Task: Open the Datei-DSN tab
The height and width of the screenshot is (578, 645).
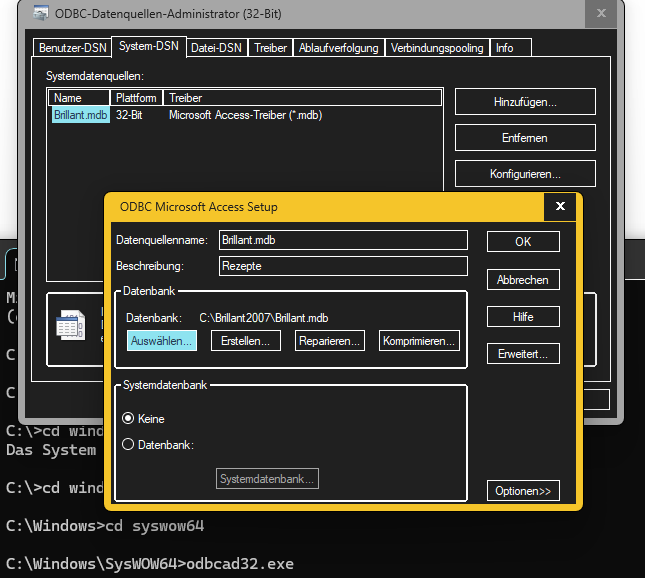Action: point(216,48)
